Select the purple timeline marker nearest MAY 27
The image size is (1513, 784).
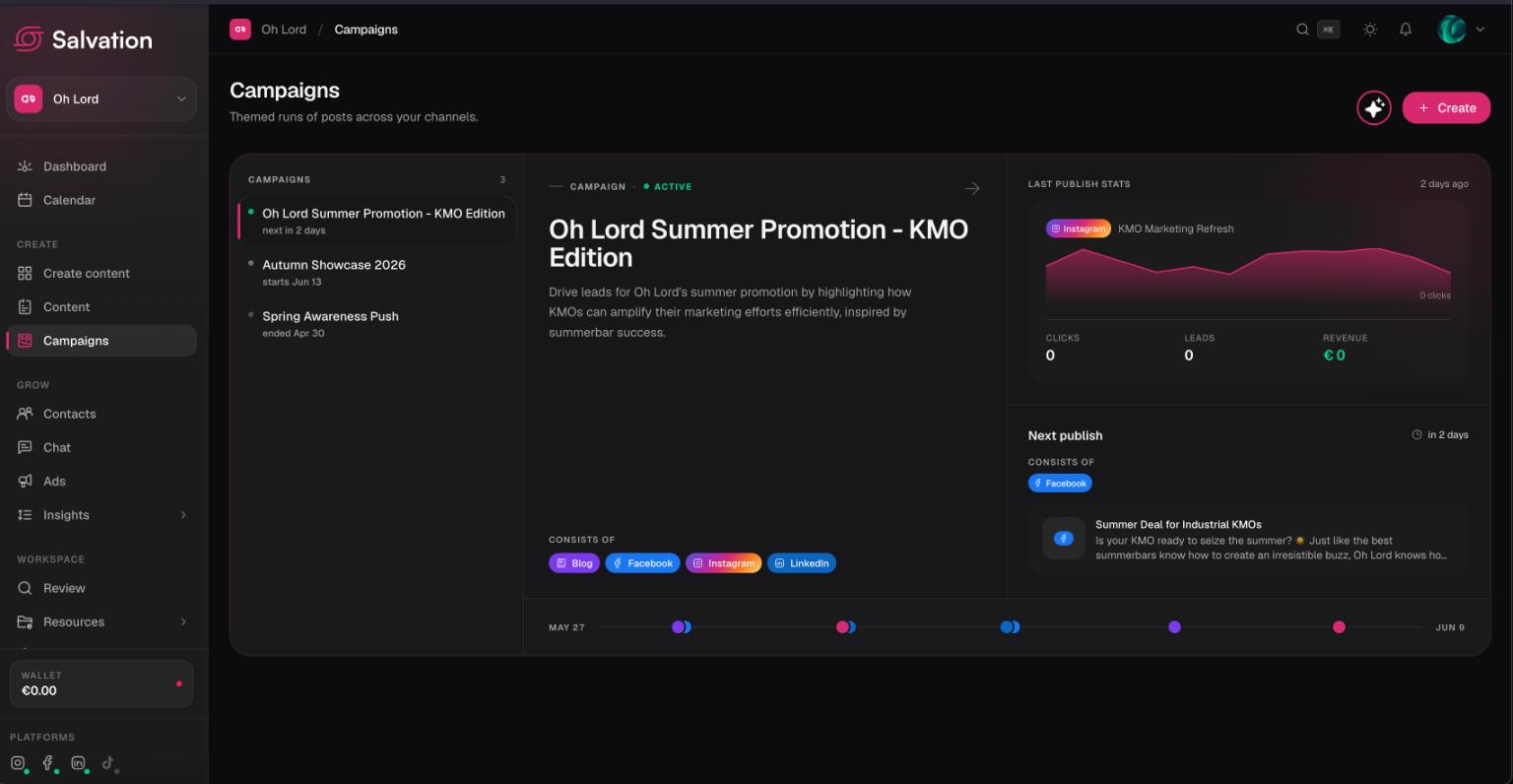(678, 627)
